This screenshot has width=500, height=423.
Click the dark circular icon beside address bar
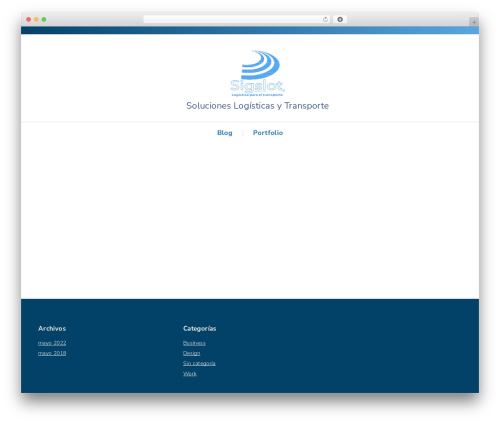pyautogui.click(x=340, y=19)
